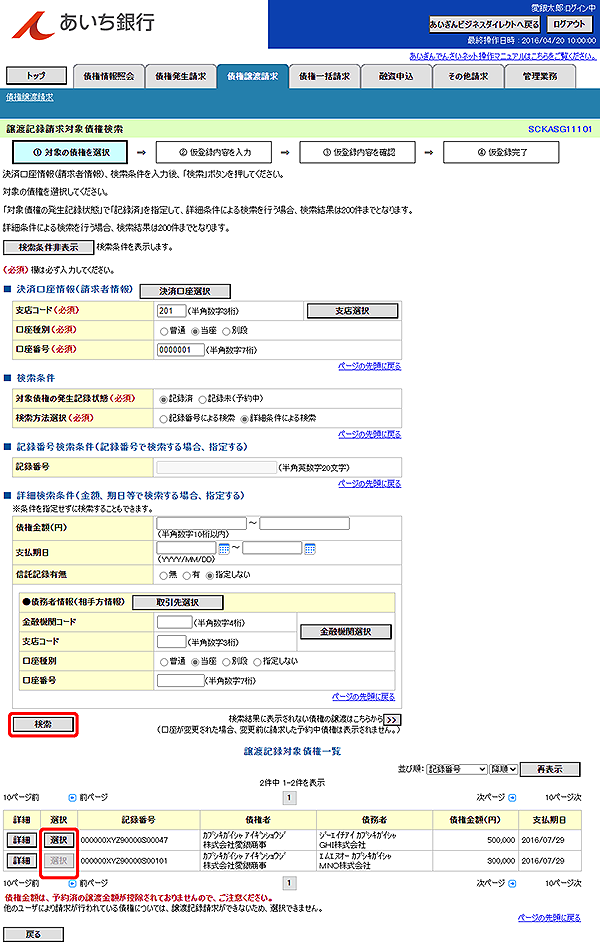Click the 取引先選択 button
Screen dimensions: 600x950
(x=178, y=602)
